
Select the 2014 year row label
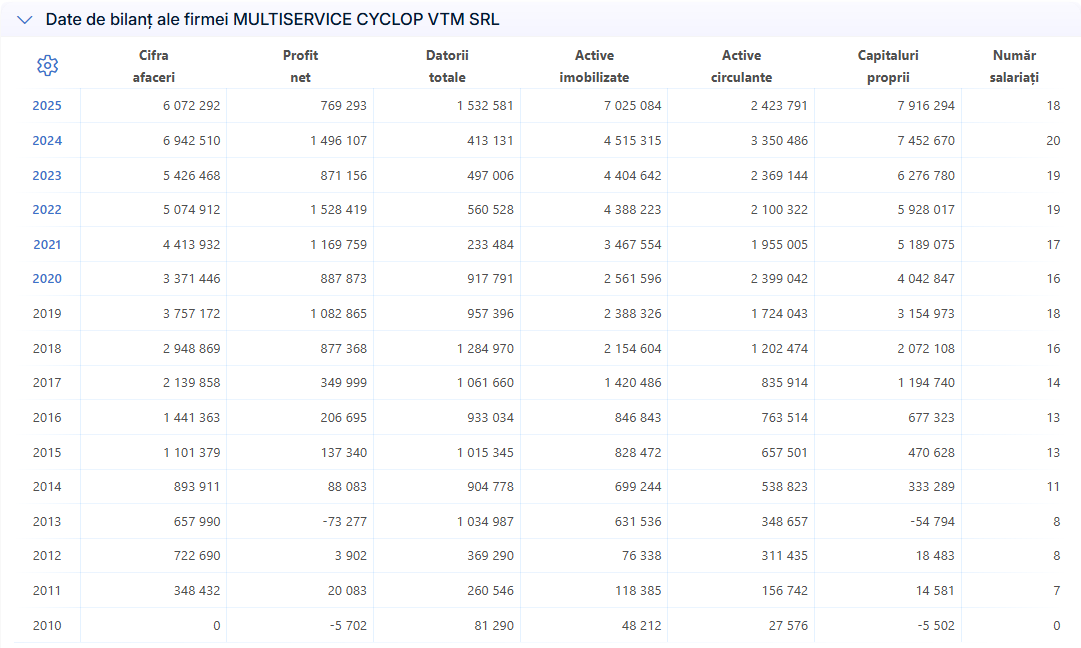coord(47,487)
